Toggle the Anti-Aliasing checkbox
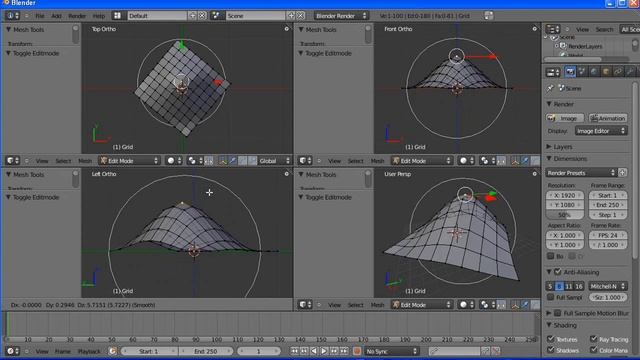Viewport: 640px width, 360px height. (x=558, y=272)
